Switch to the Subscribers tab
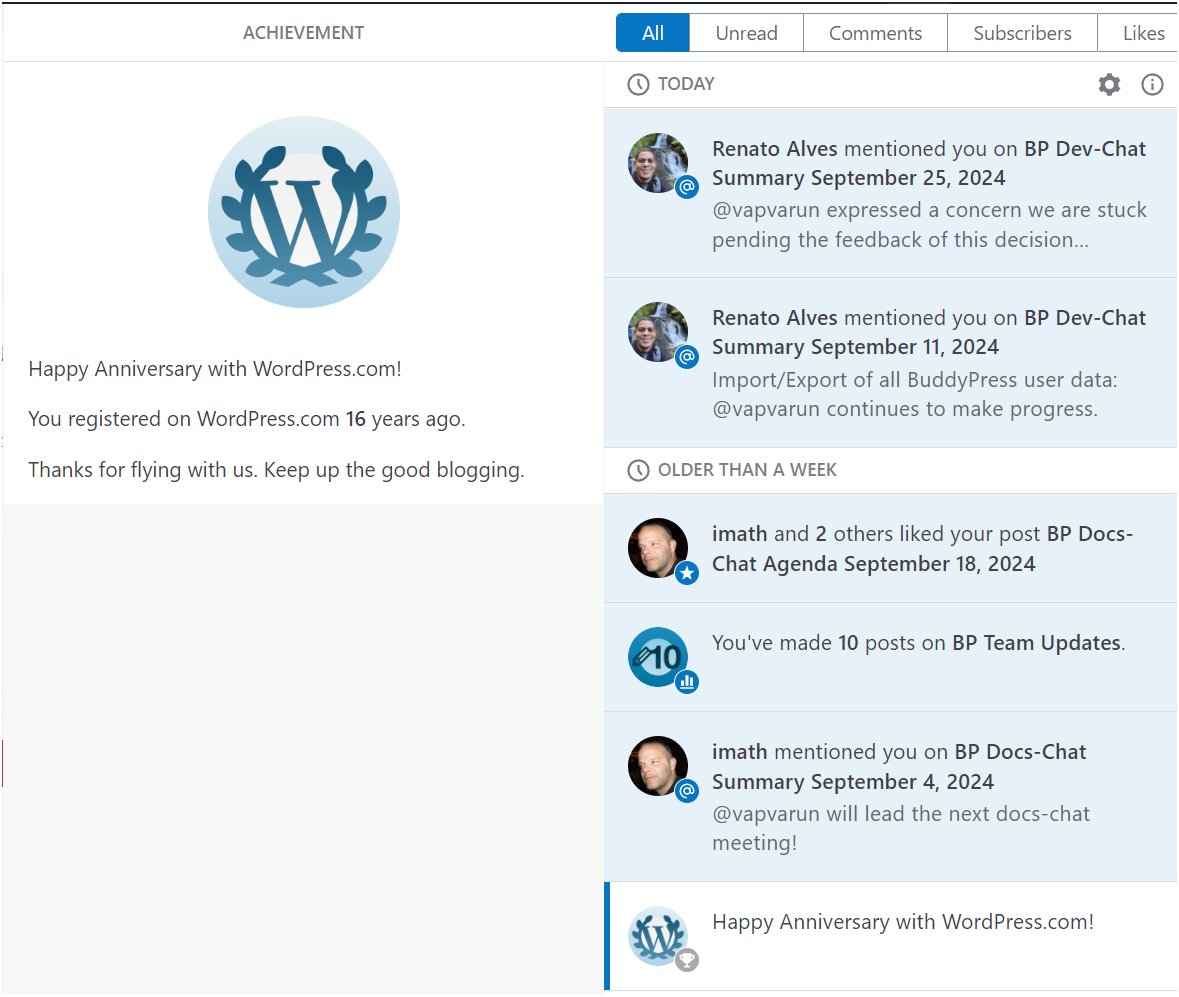Viewport: 1179px width, 997px height. 1023,33
